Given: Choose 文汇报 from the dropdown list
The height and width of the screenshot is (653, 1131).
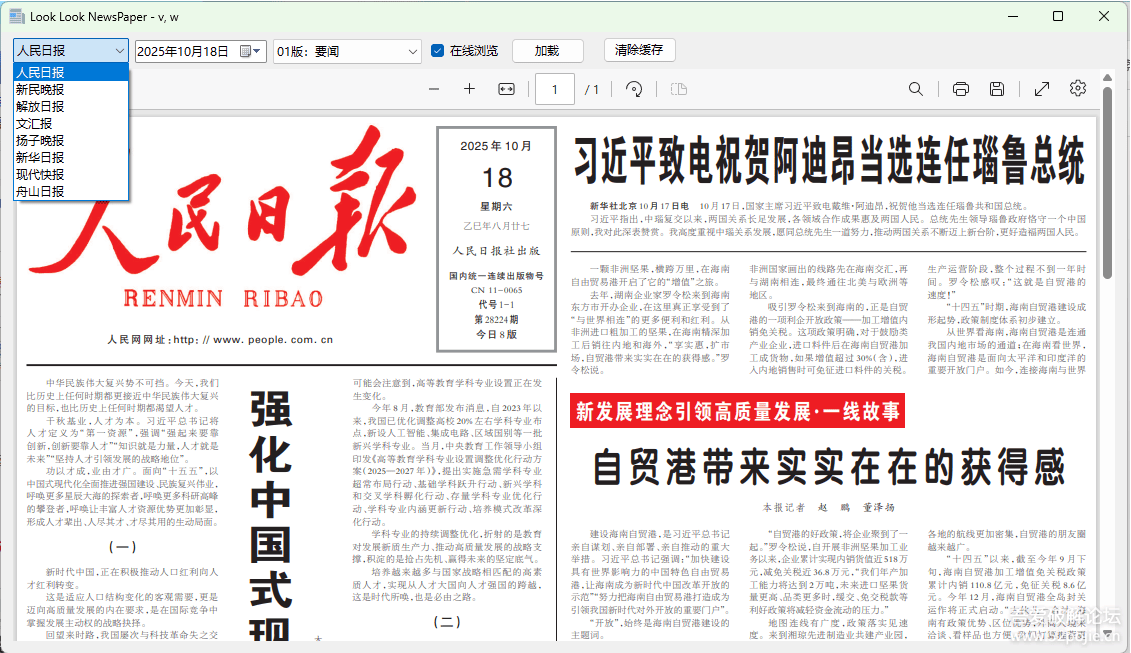Looking at the screenshot, I should coord(71,123).
